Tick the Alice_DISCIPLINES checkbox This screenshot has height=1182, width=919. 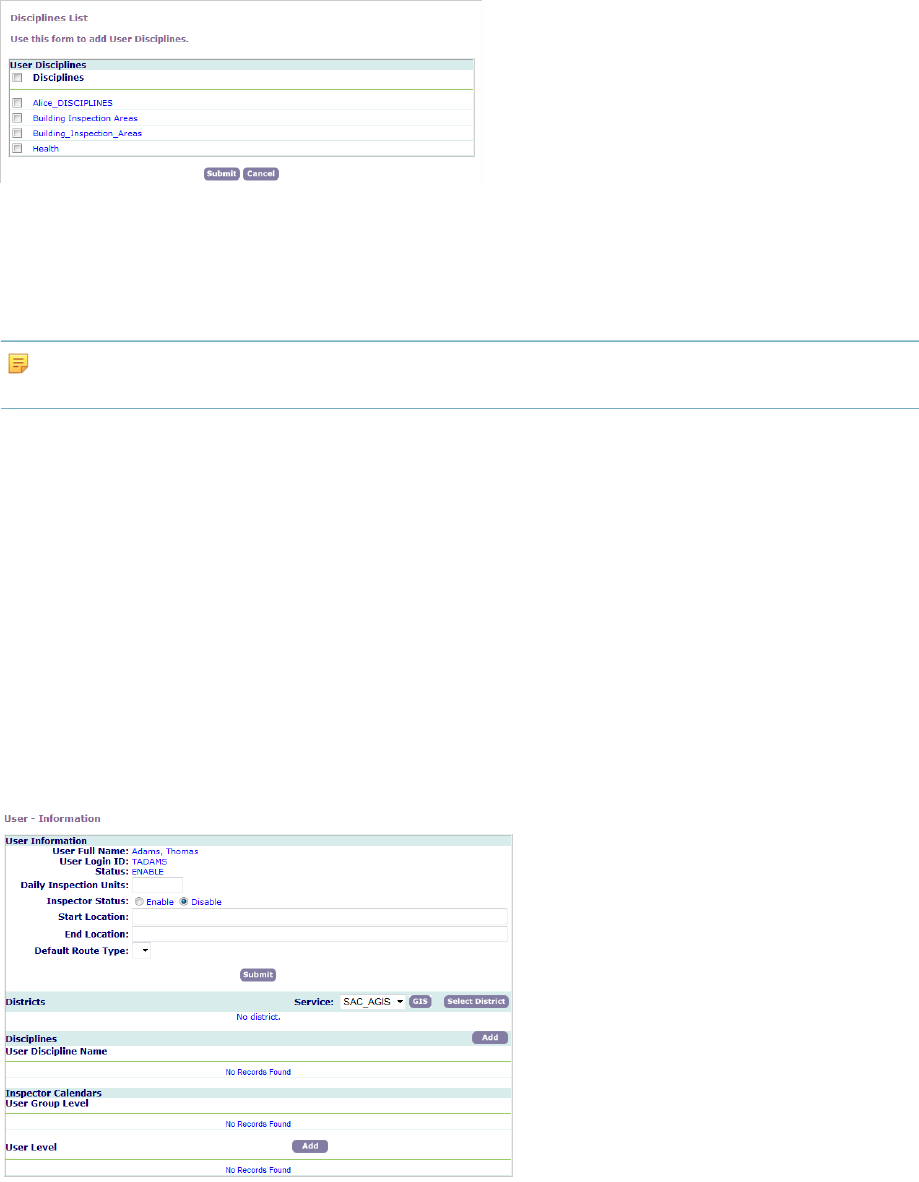click(x=17, y=103)
